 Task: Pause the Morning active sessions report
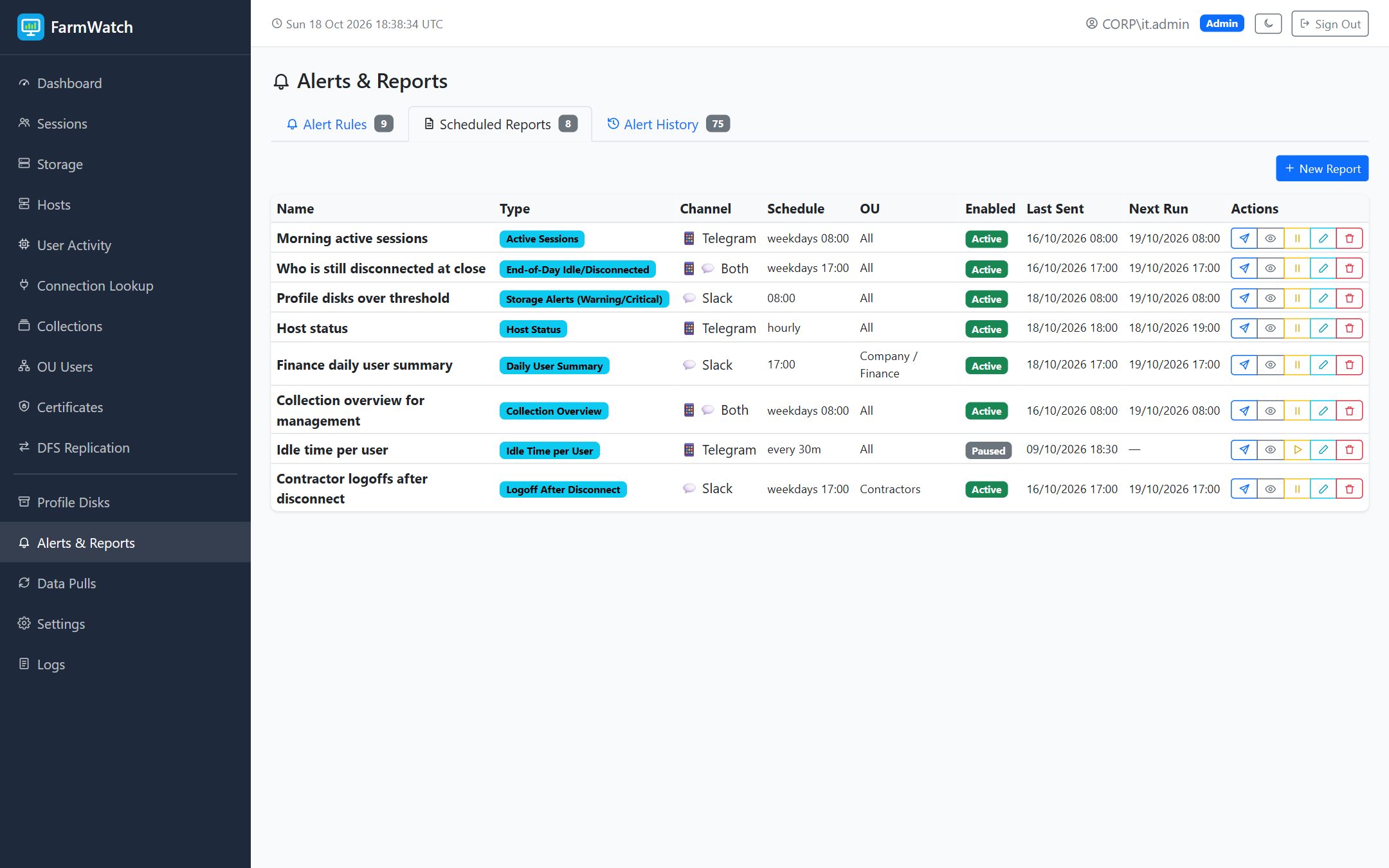(1297, 239)
